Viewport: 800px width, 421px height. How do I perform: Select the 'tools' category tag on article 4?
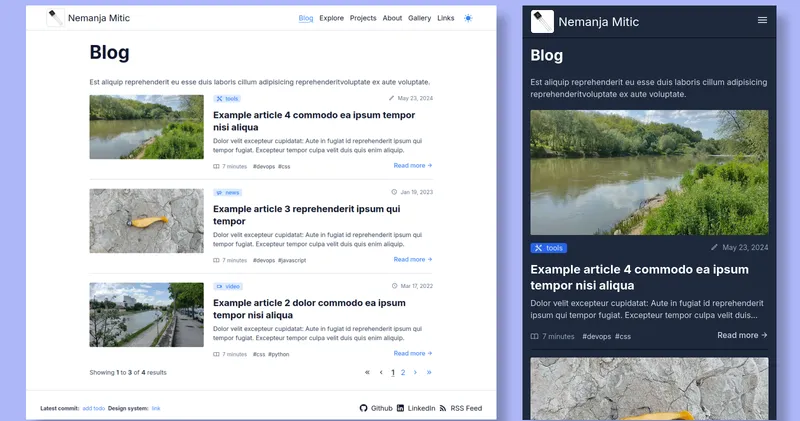[x=227, y=99]
